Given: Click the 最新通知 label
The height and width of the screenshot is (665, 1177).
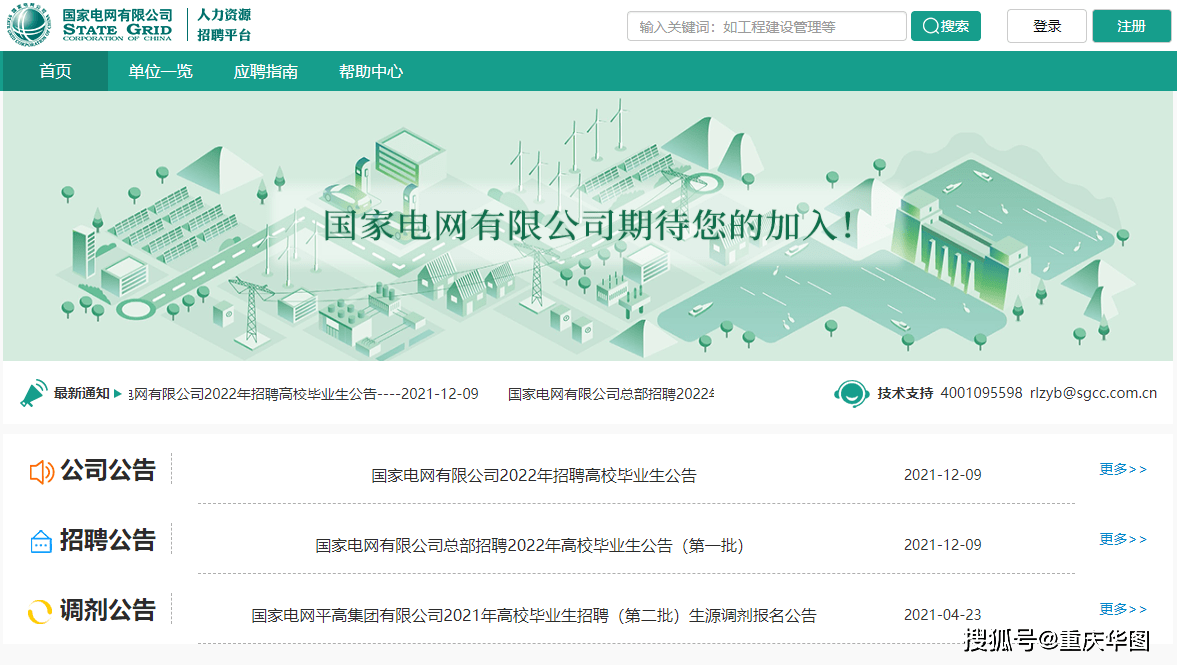Looking at the screenshot, I should (x=82, y=393).
